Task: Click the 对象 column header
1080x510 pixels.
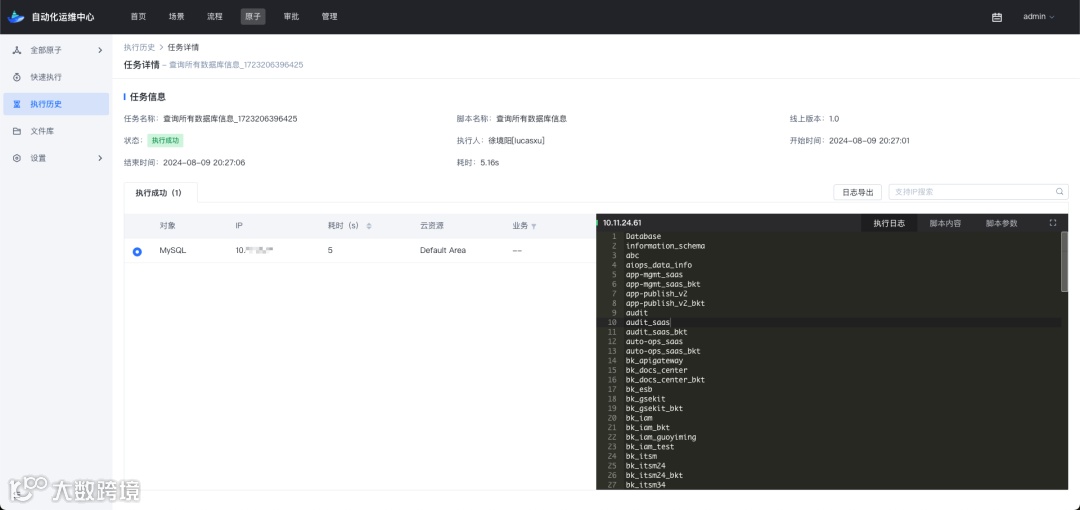Action: pyautogui.click(x=167, y=226)
